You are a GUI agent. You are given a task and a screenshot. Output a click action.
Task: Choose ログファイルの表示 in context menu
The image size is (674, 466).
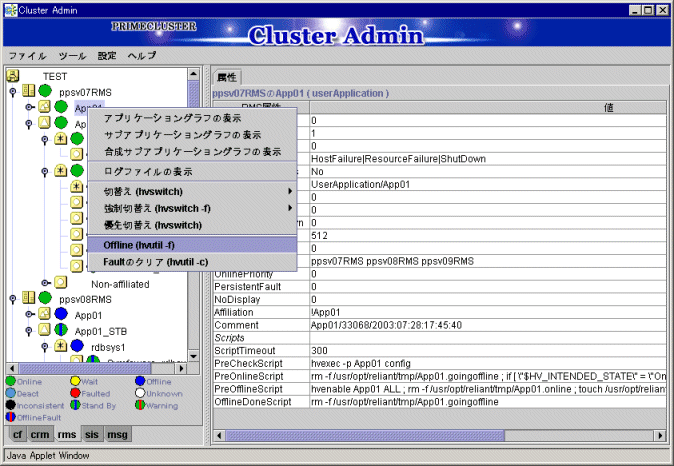(192, 172)
